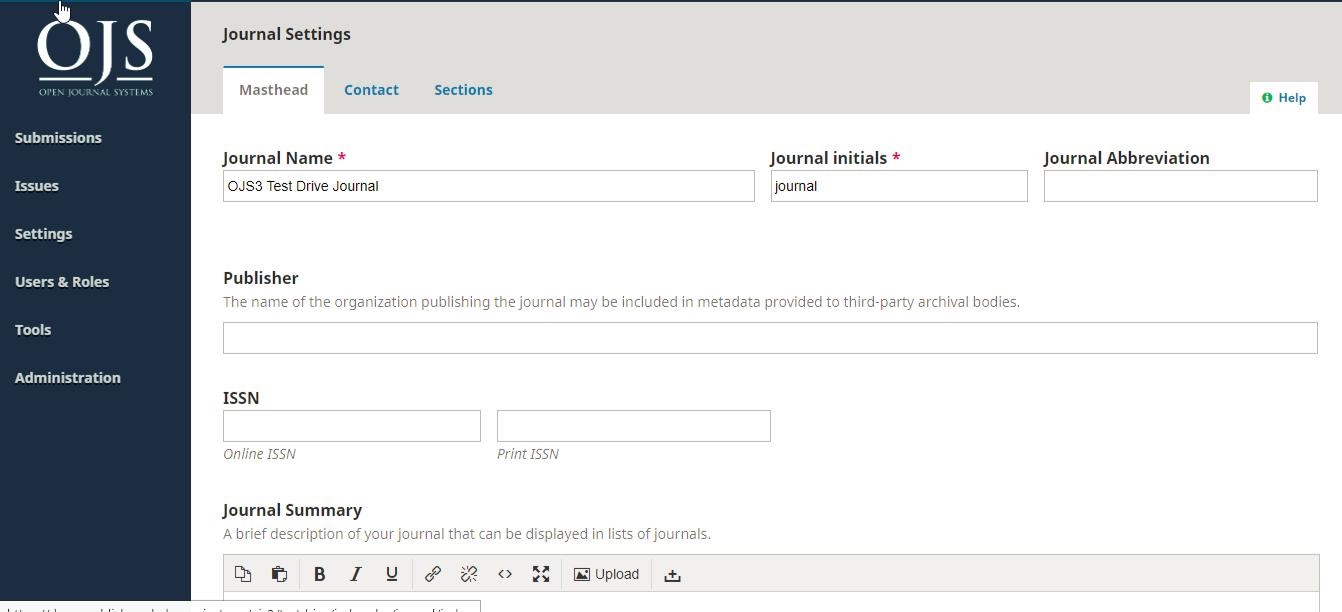Toggle bold formatting in the editor
The image size is (1342, 612).
[x=320, y=574]
